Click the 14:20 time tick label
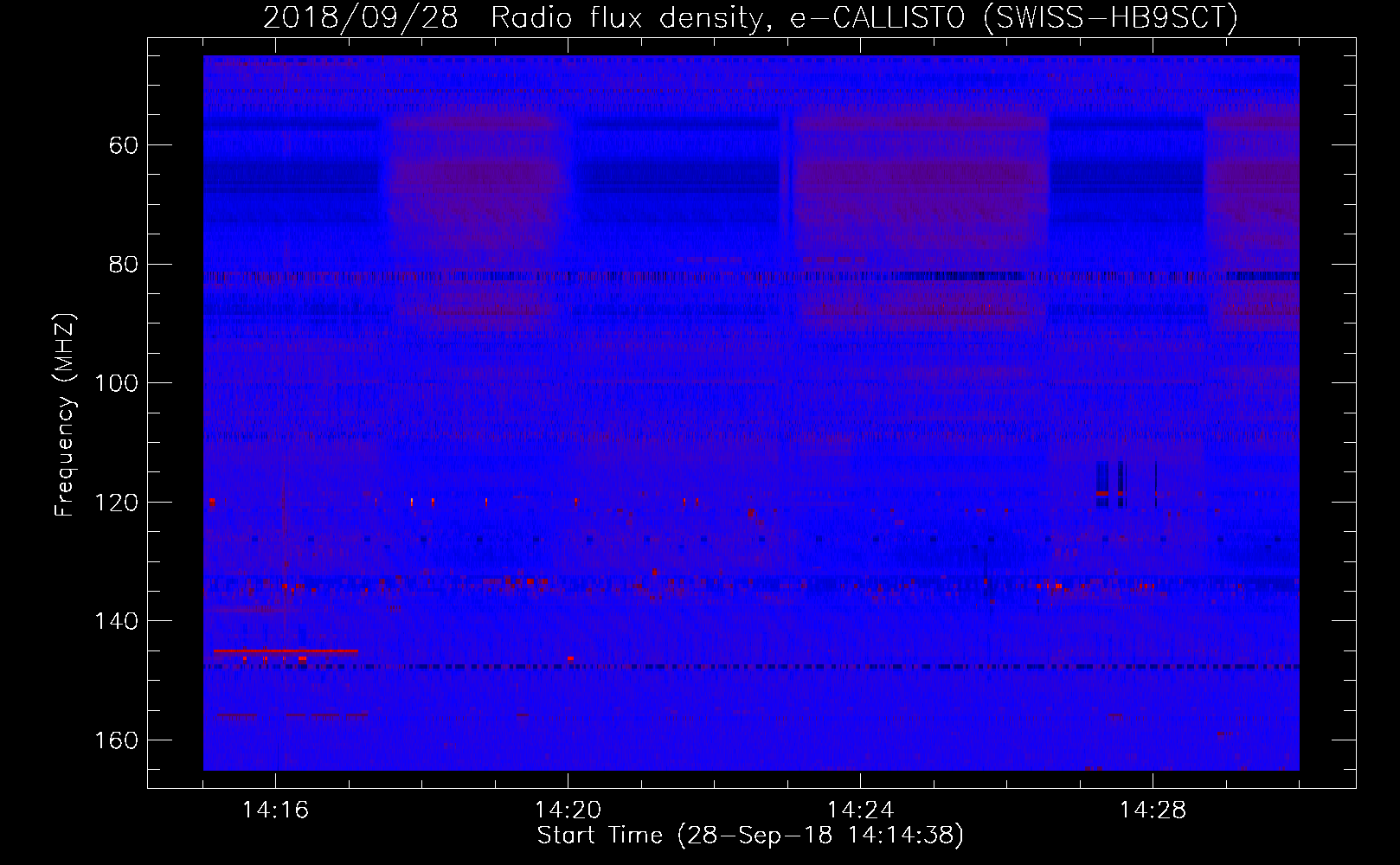Viewport: 1400px width, 865px height. (x=568, y=810)
